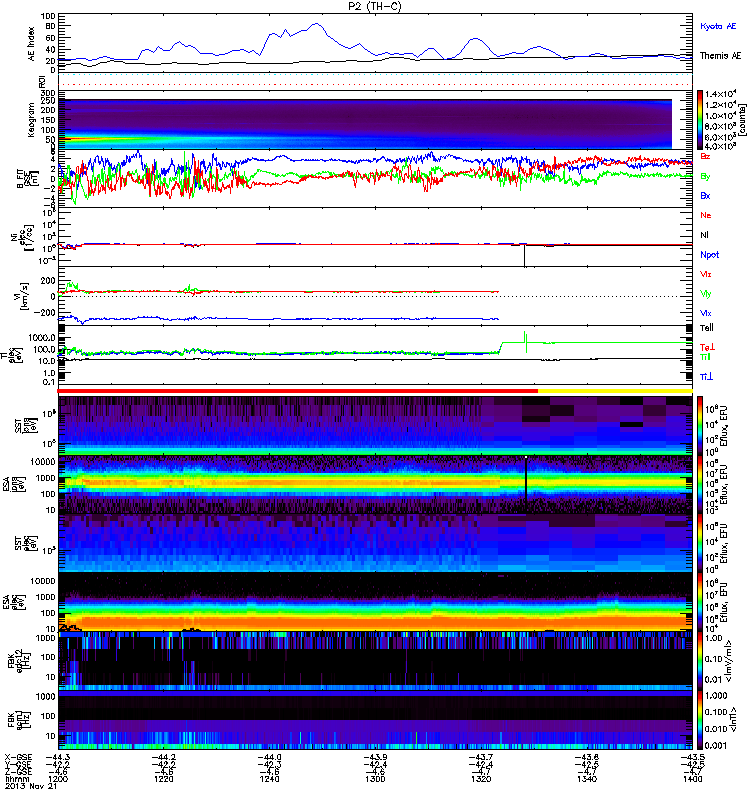
Task: Click the red segment of the status bar
Action: pyautogui.click(x=298, y=391)
